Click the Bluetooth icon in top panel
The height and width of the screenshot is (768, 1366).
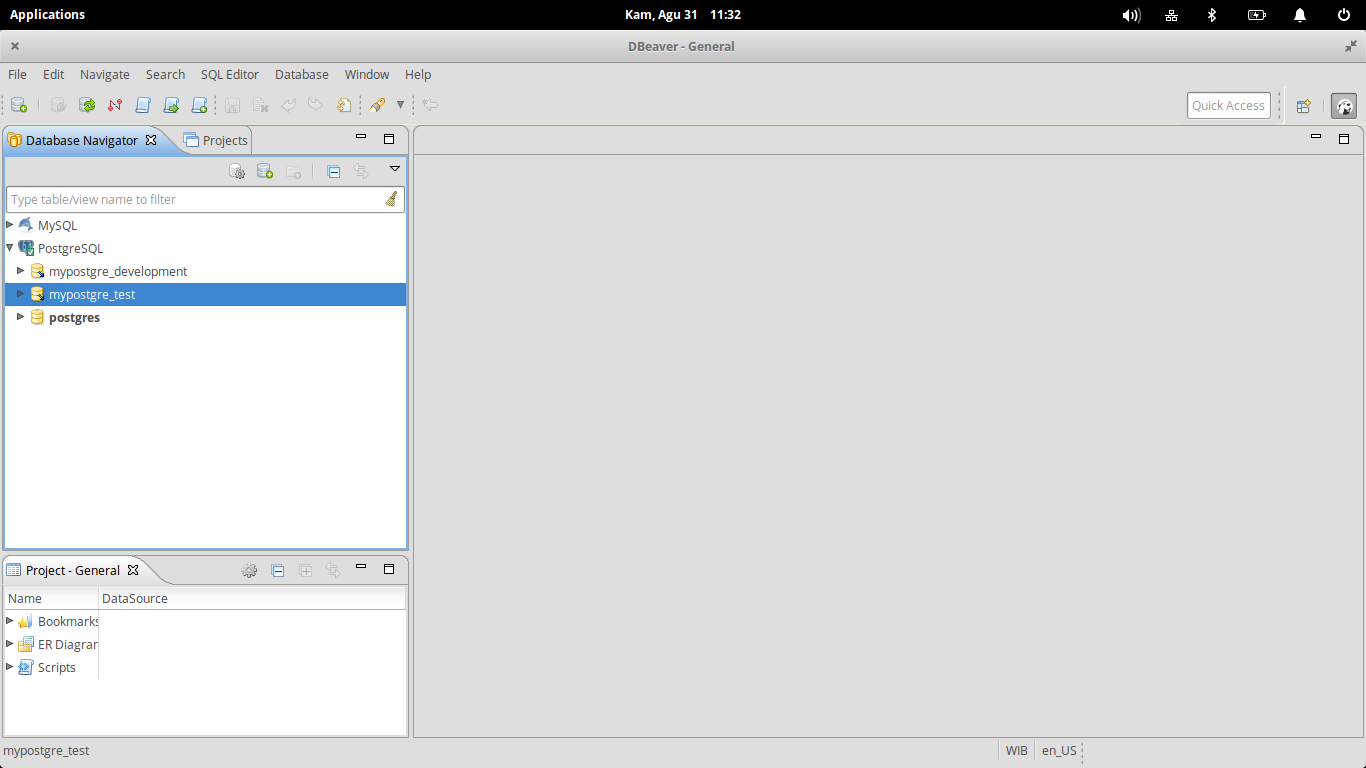[x=1212, y=15]
